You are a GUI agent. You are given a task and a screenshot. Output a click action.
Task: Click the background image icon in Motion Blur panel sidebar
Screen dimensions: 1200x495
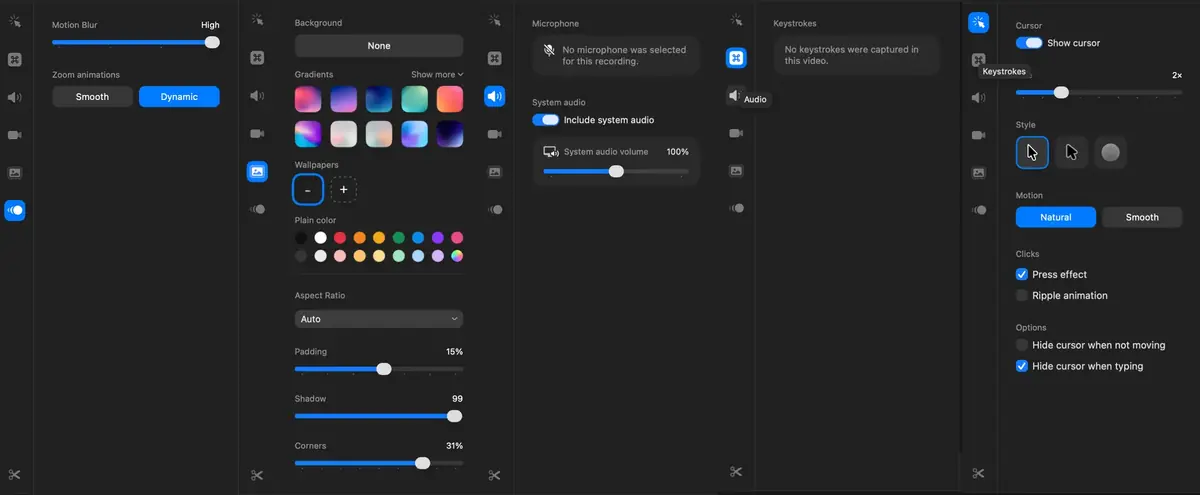(x=15, y=172)
